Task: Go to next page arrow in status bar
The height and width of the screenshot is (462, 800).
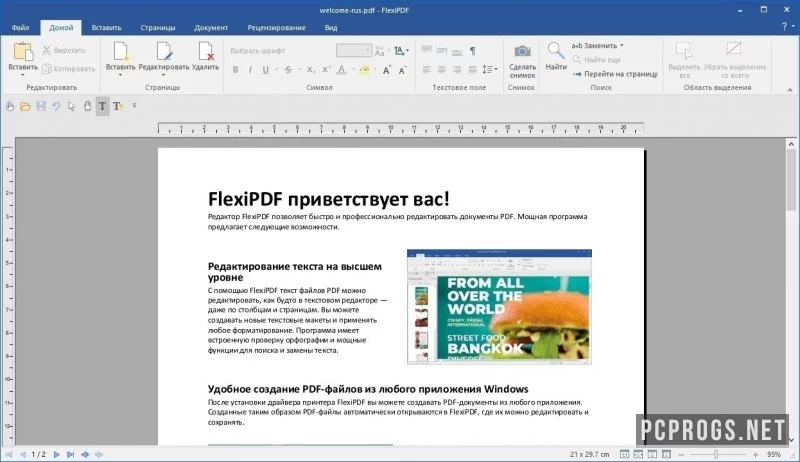Action: coord(57,454)
